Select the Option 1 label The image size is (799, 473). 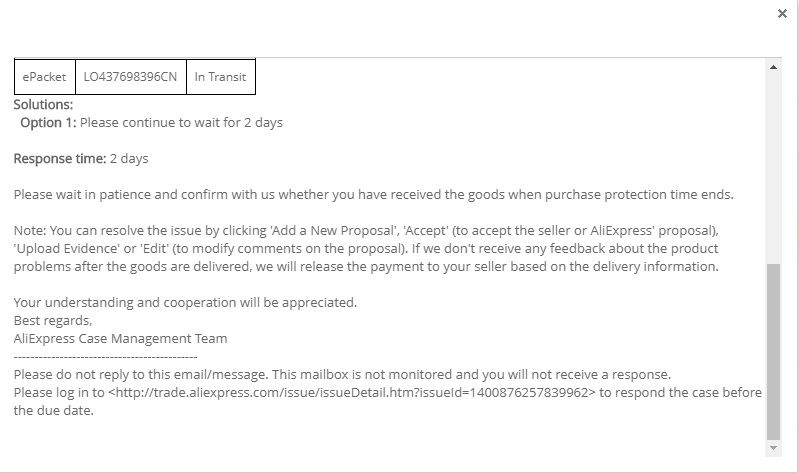48,123
